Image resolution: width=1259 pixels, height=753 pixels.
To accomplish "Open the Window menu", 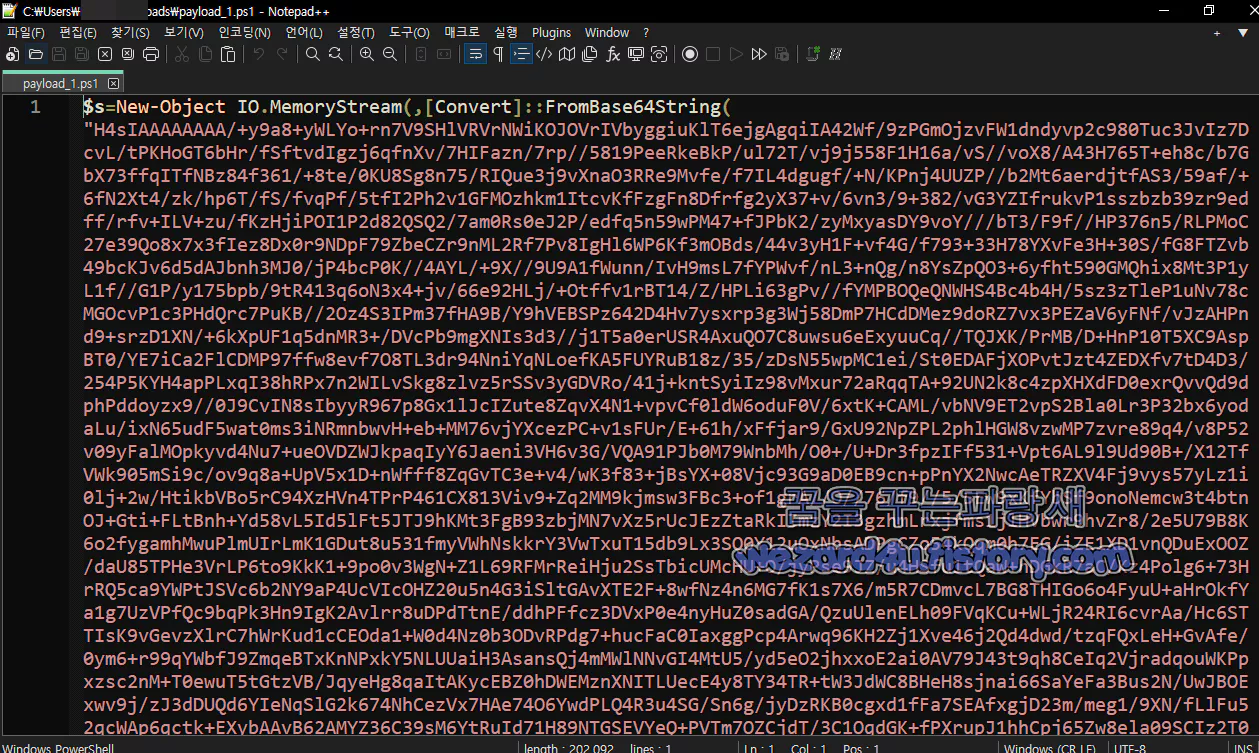I will tap(607, 32).
